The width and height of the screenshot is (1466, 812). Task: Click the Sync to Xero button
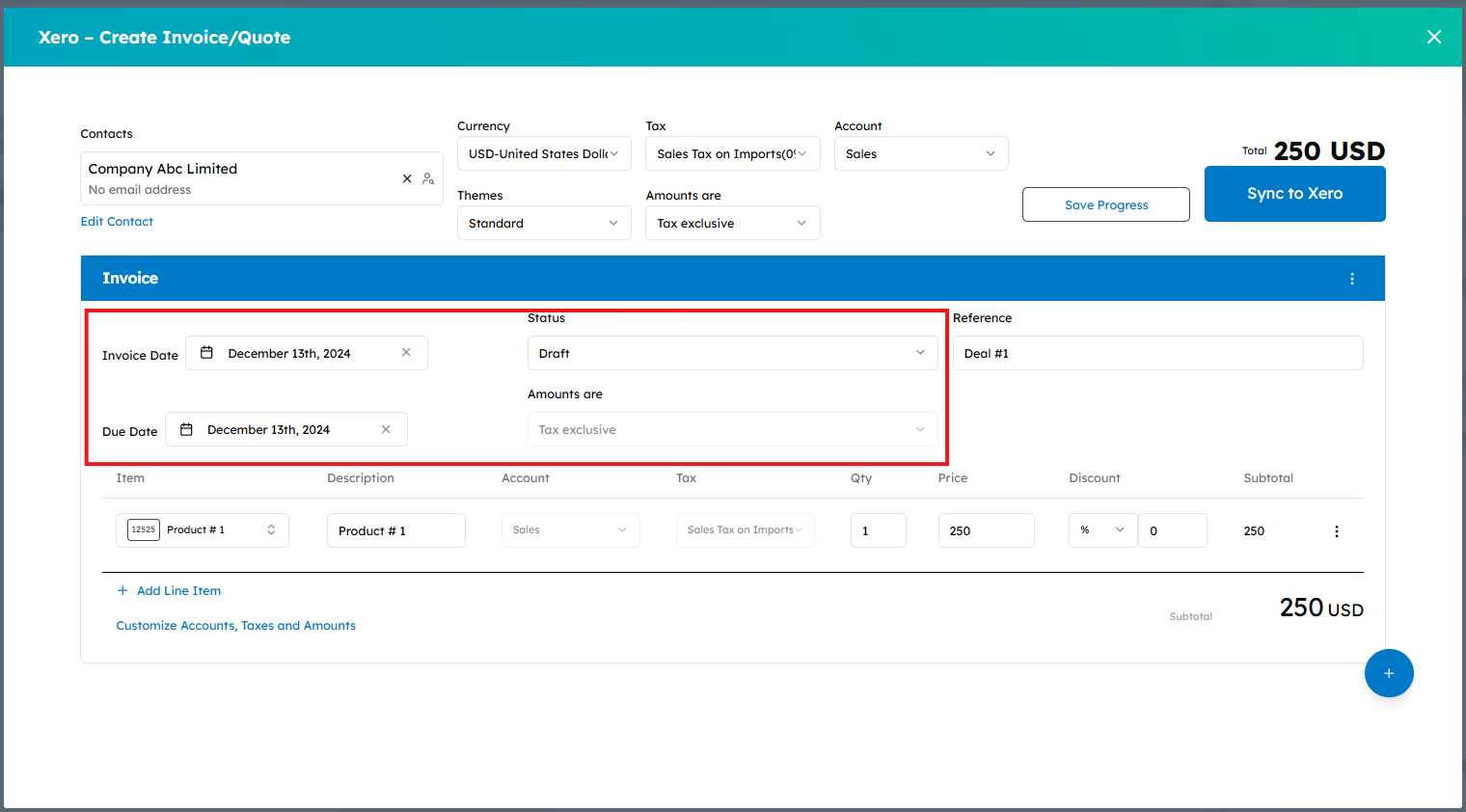(x=1294, y=193)
